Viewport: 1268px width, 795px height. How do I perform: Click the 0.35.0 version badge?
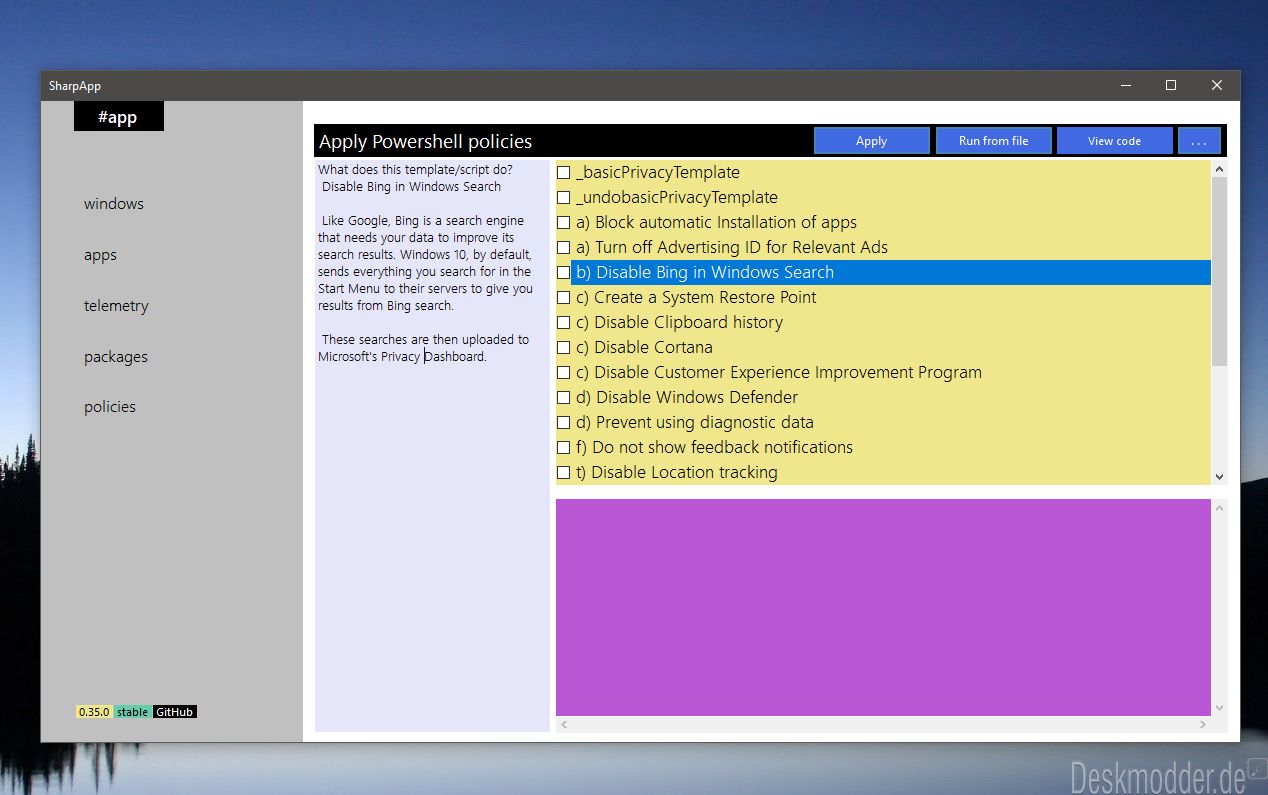click(x=94, y=712)
